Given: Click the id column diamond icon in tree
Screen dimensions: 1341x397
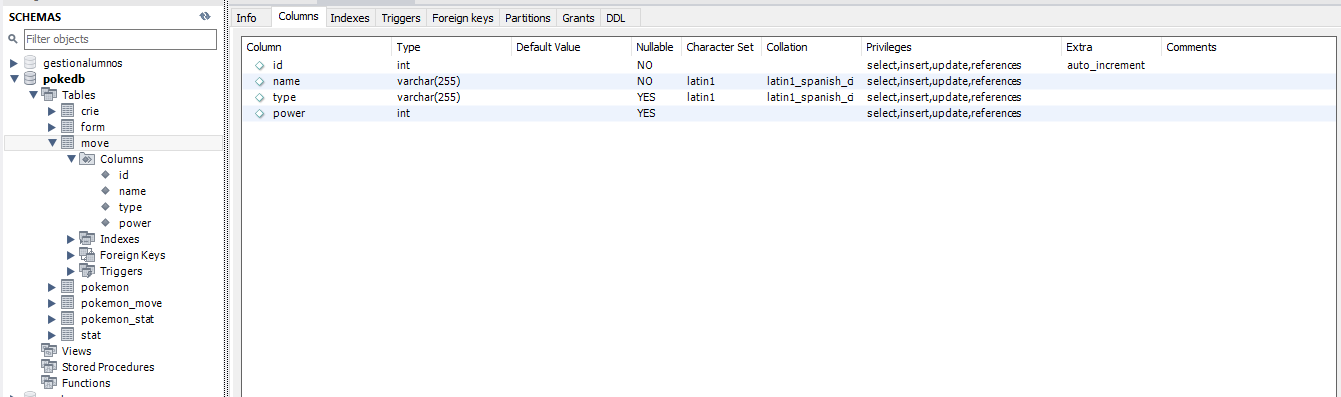Looking at the screenshot, I should click(105, 175).
